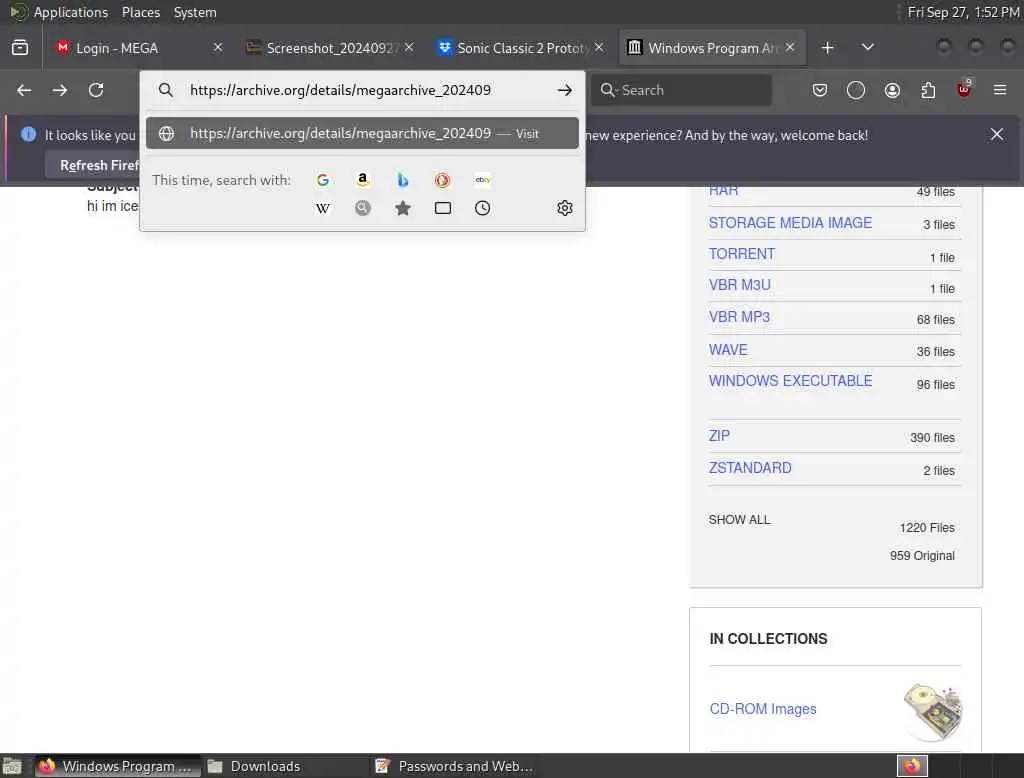
Task: Open Firefox View icon
Action: (20, 48)
